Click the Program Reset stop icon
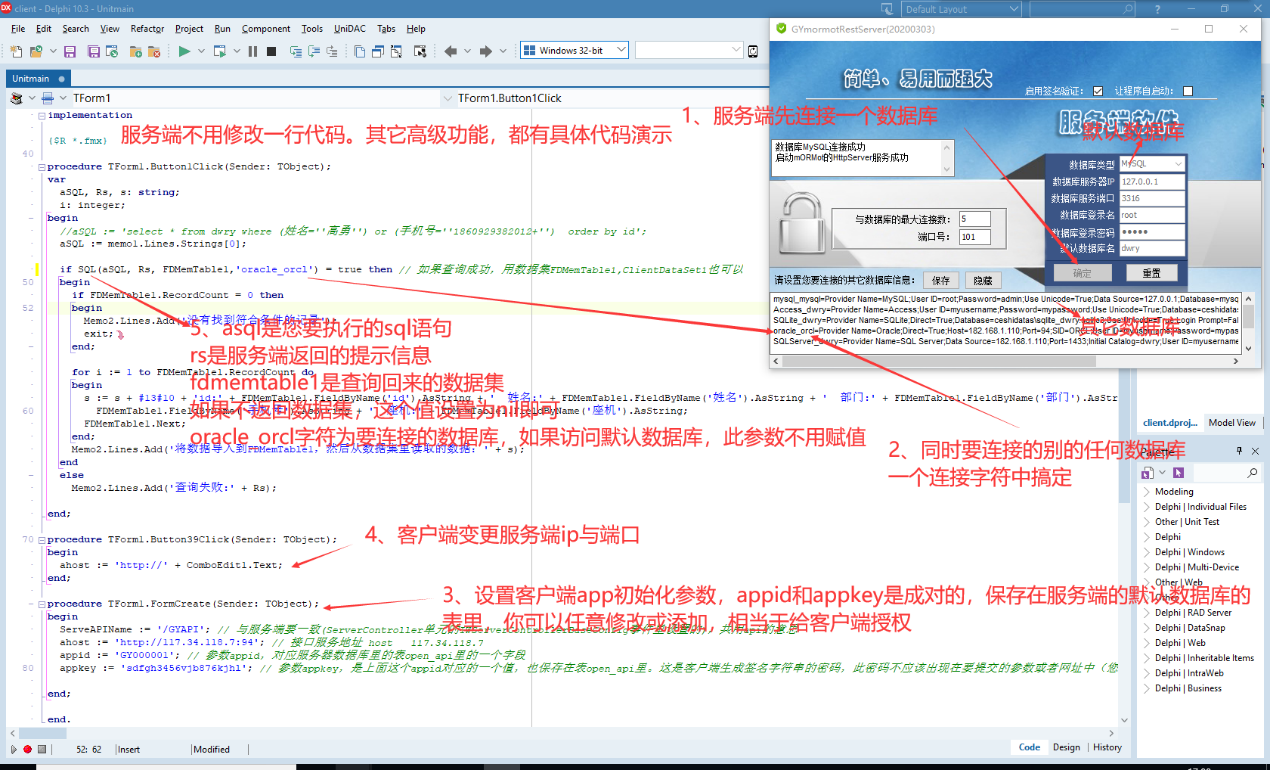 [x=271, y=51]
